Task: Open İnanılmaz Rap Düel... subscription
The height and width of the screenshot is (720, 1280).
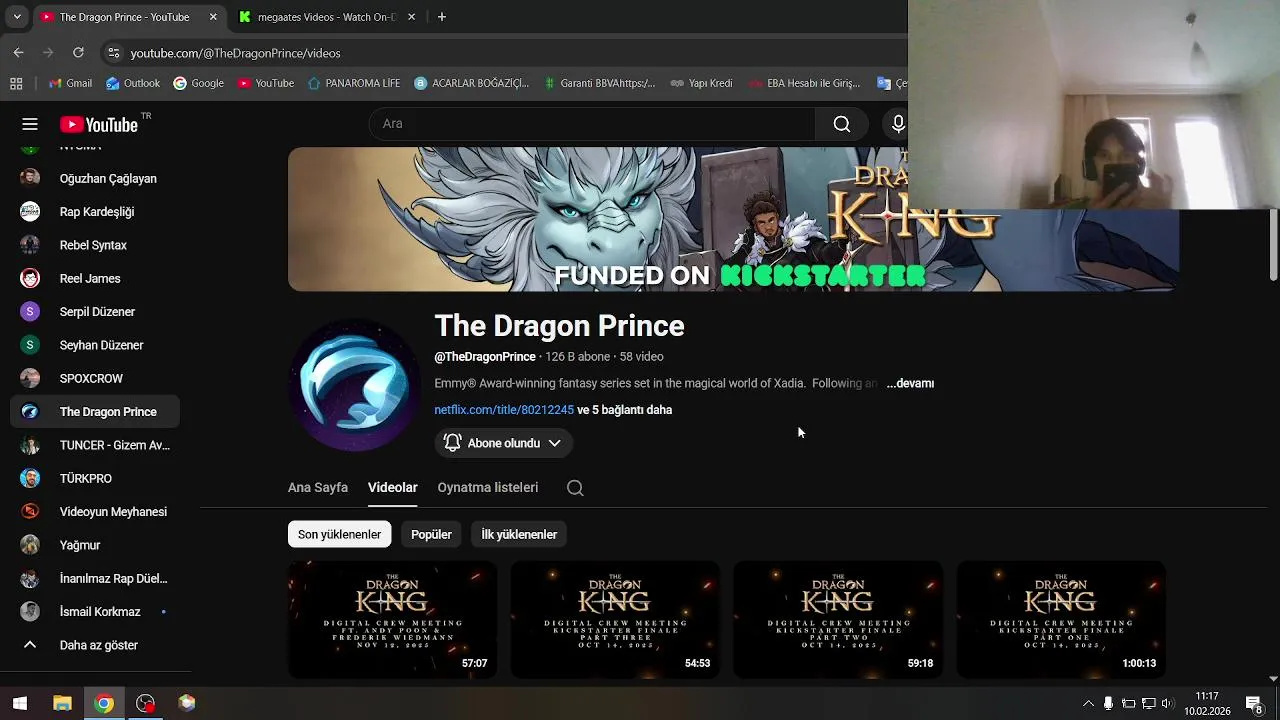Action: coord(95,578)
